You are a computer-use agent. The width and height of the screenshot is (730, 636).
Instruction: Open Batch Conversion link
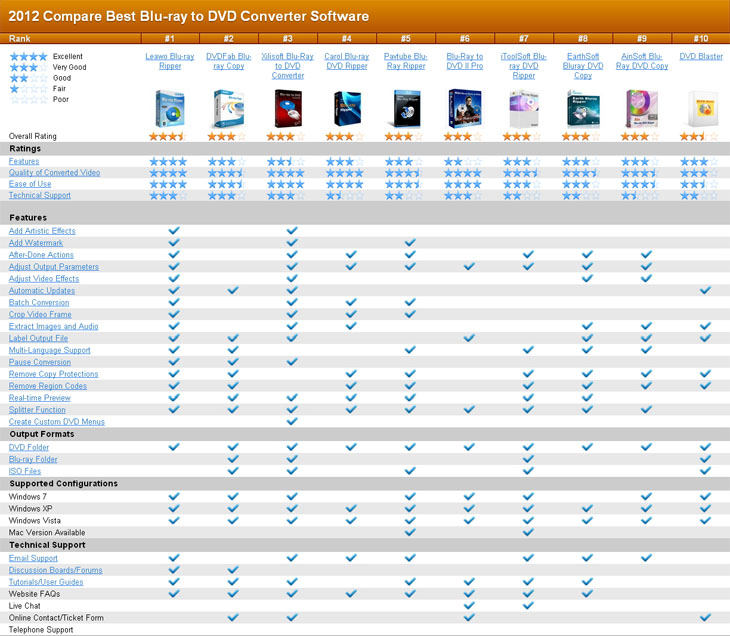click(39, 303)
